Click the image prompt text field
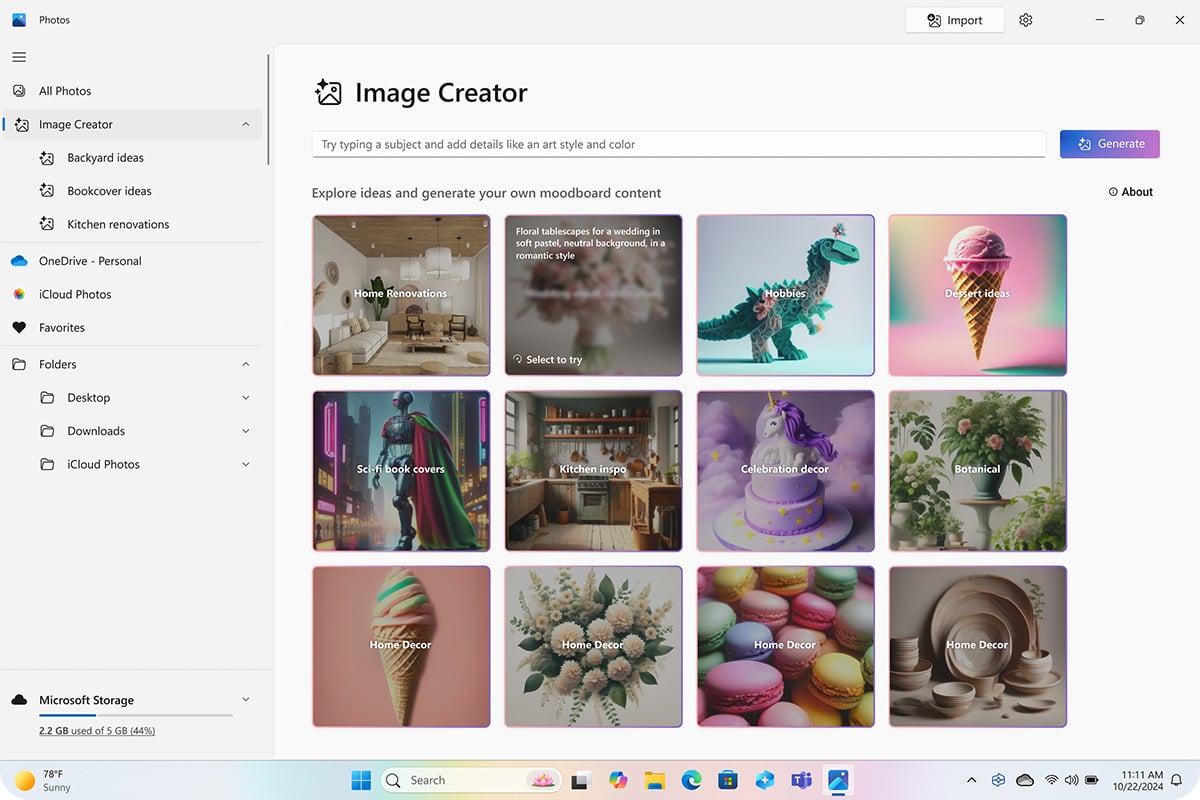Screen dimensions: 1200x800 tap(678, 144)
